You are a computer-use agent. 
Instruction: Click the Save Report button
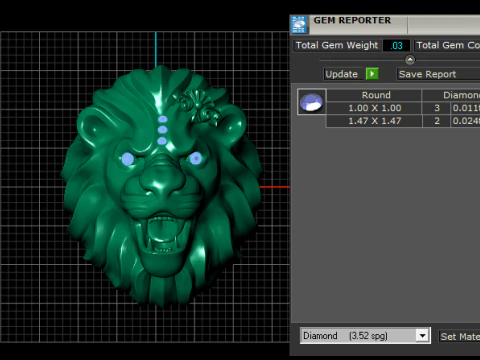pos(438,74)
